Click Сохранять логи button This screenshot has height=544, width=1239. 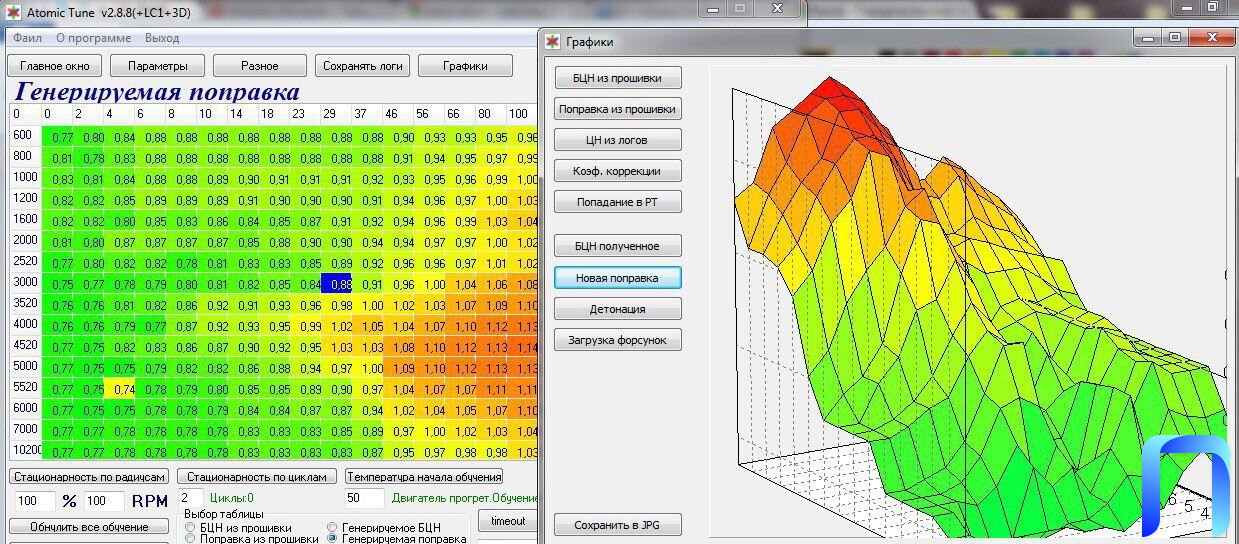(363, 66)
